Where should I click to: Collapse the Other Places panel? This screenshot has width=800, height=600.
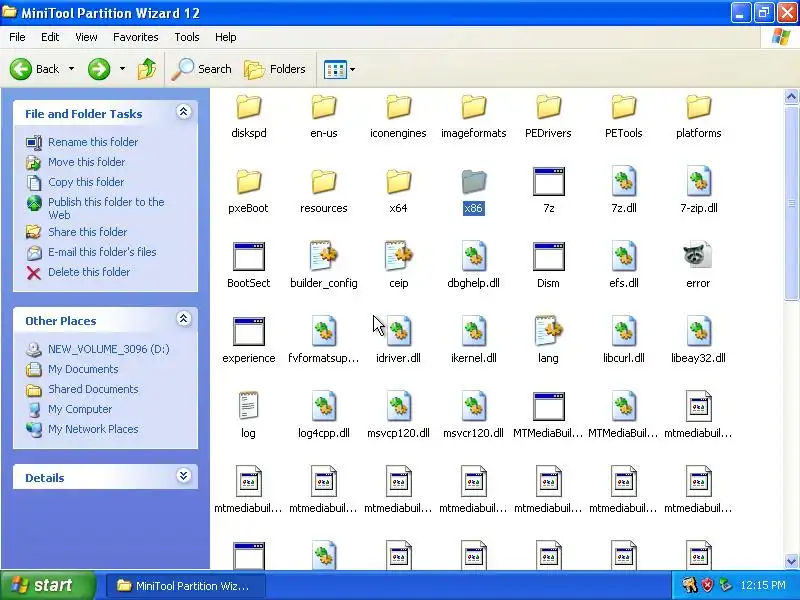coord(184,319)
